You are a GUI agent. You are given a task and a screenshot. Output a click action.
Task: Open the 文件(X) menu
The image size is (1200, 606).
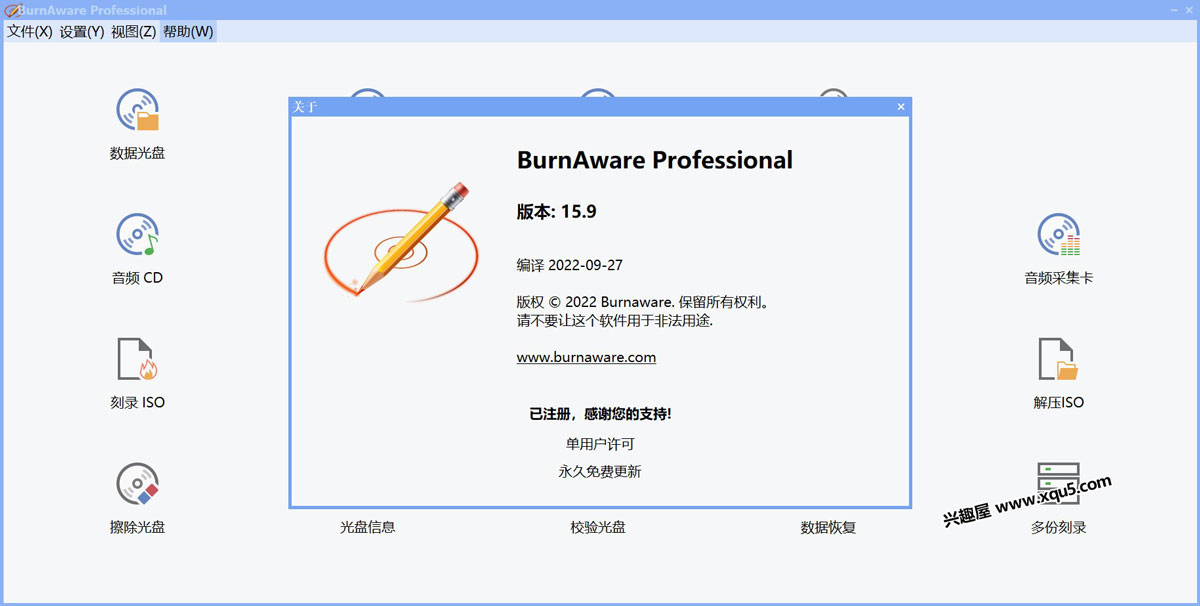coord(30,31)
